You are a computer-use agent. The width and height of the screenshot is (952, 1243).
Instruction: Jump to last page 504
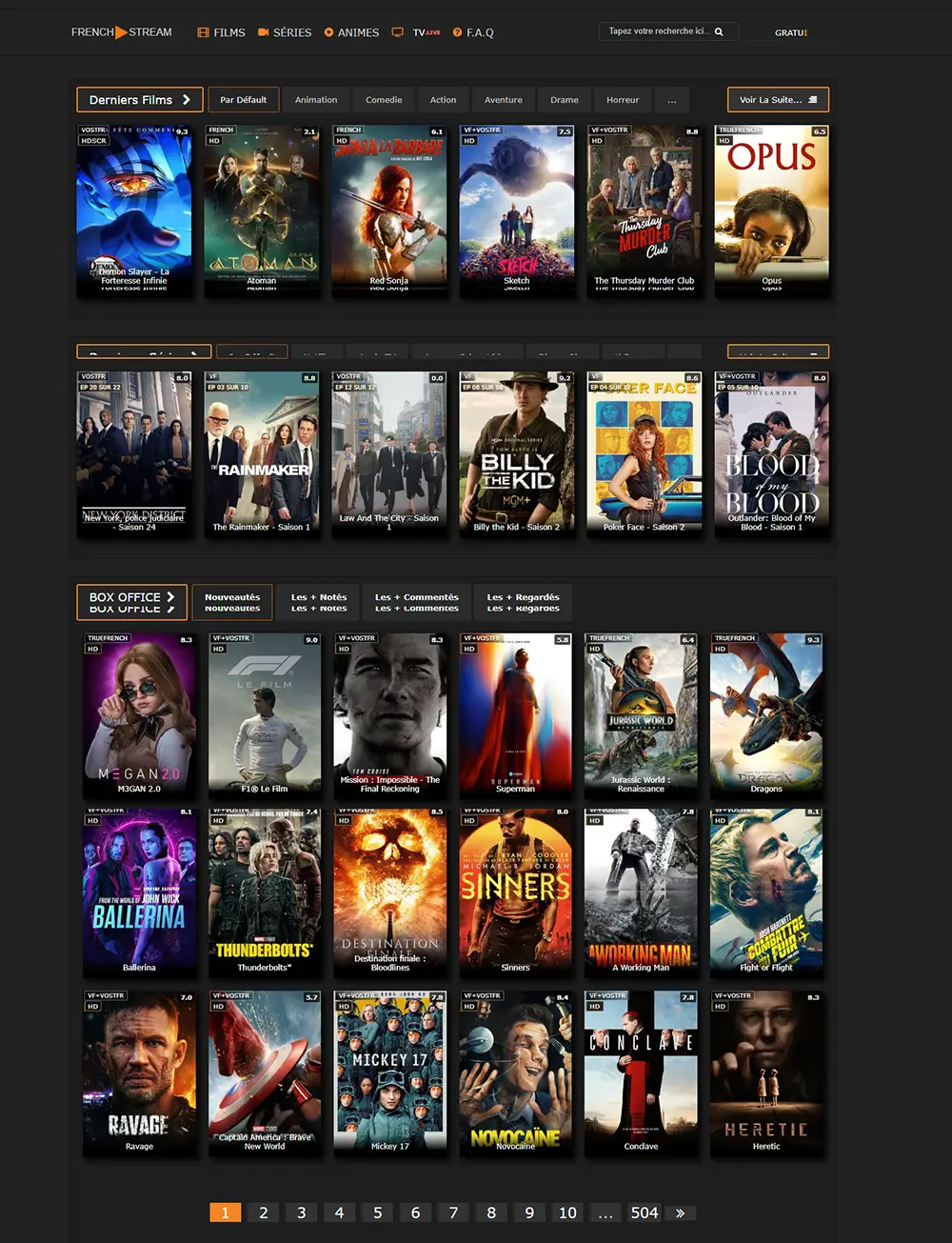pyautogui.click(x=645, y=1213)
